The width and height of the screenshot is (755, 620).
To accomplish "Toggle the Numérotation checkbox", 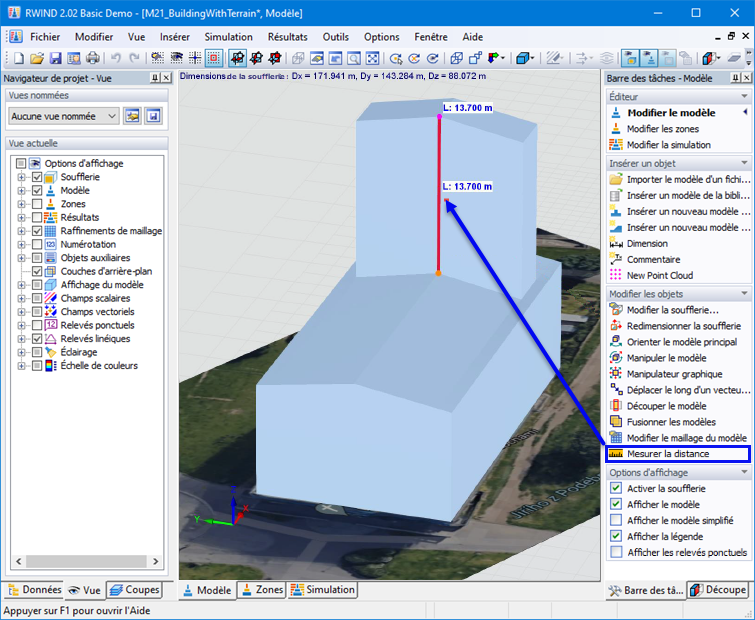I will click(x=37, y=245).
